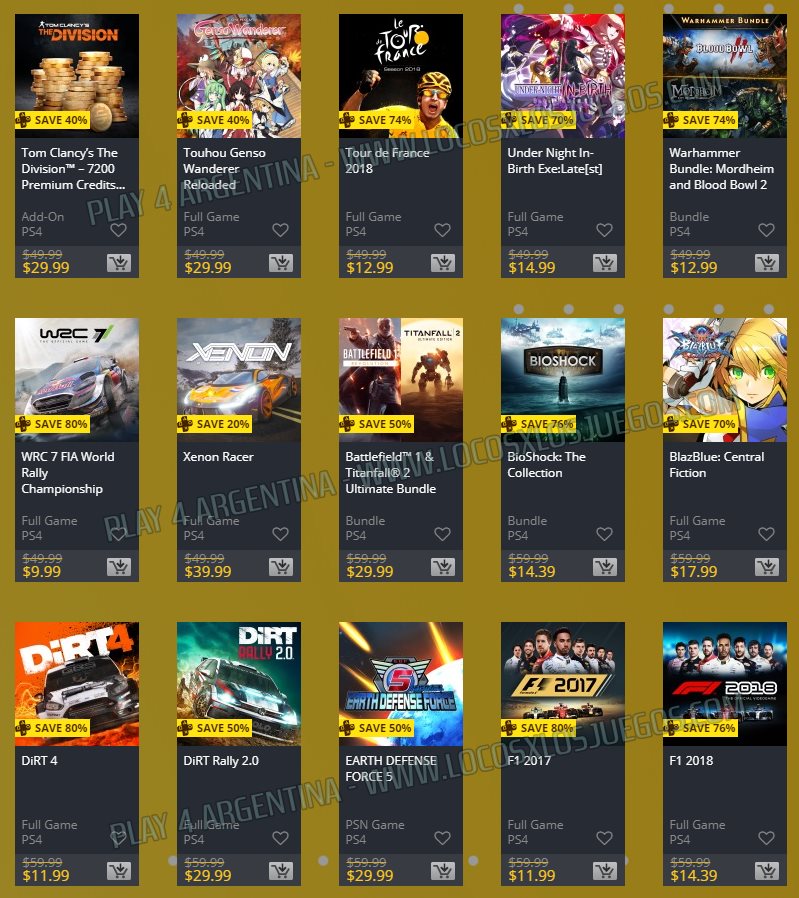Image resolution: width=799 pixels, height=898 pixels.
Task: Add F1 2018 to cart
Action: [x=767, y=871]
